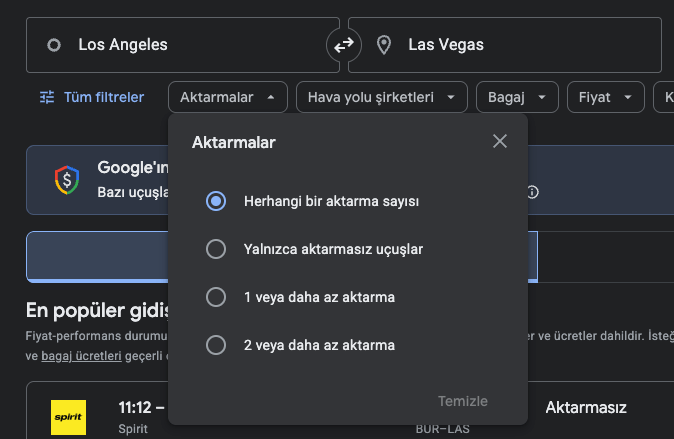Image resolution: width=674 pixels, height=439 pixels.
Task: Click the Tüm filtreler sliders icon
Action: tap(47, 97)
